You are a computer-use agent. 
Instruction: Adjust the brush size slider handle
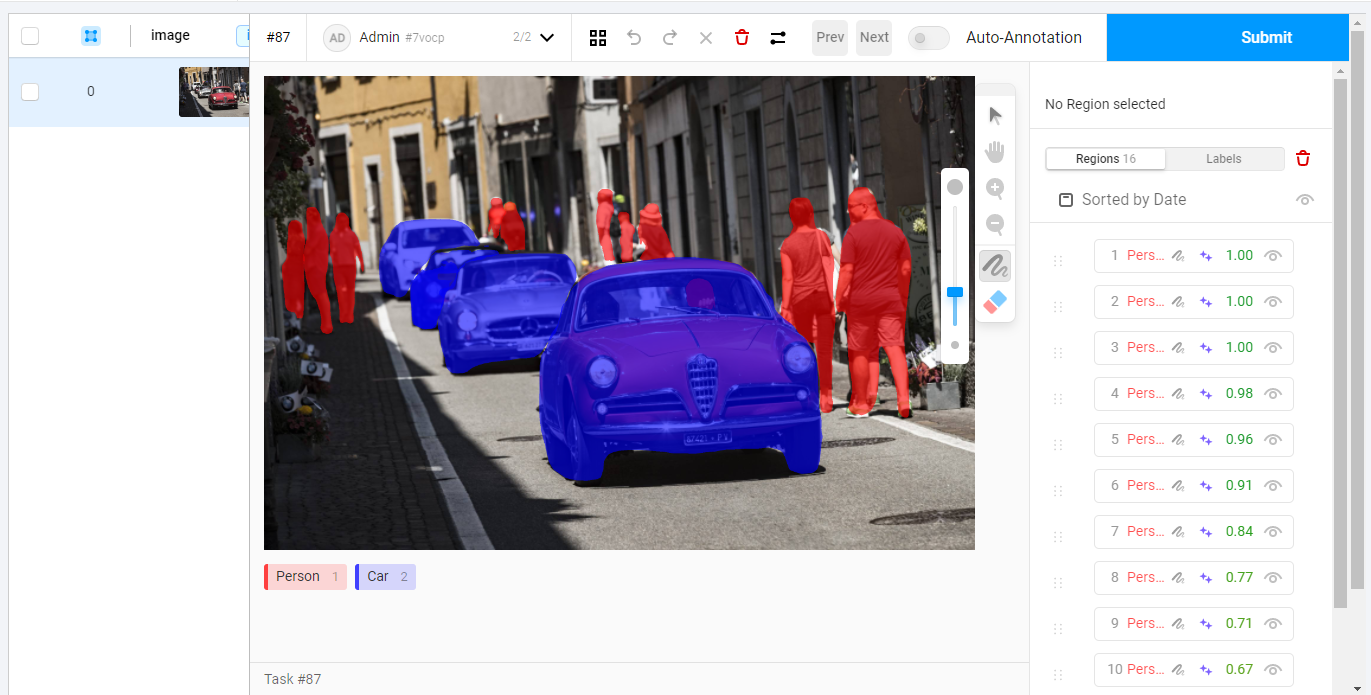(954, 292)
